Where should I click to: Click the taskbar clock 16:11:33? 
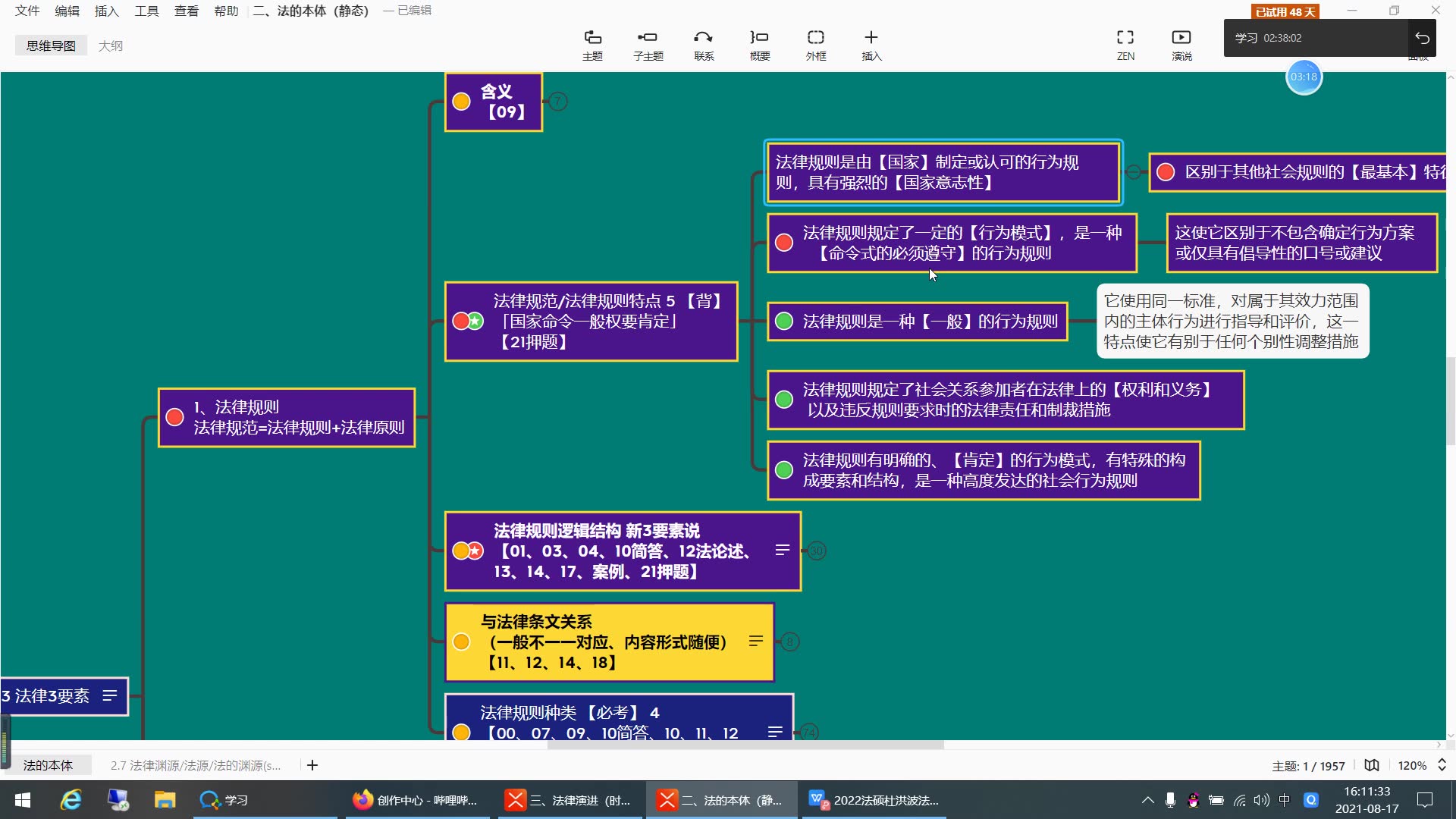(x=1367, y=791)
